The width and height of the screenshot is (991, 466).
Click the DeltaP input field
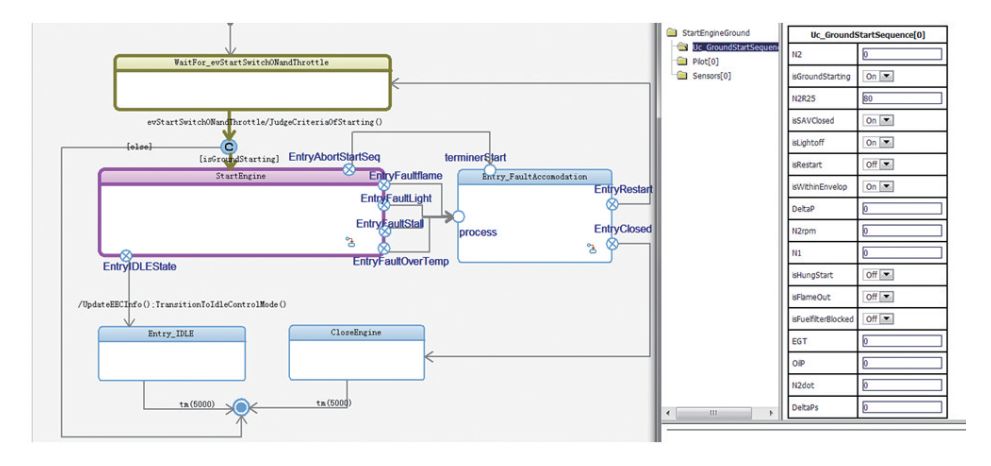pyautogui.click(x=902, y=209)
